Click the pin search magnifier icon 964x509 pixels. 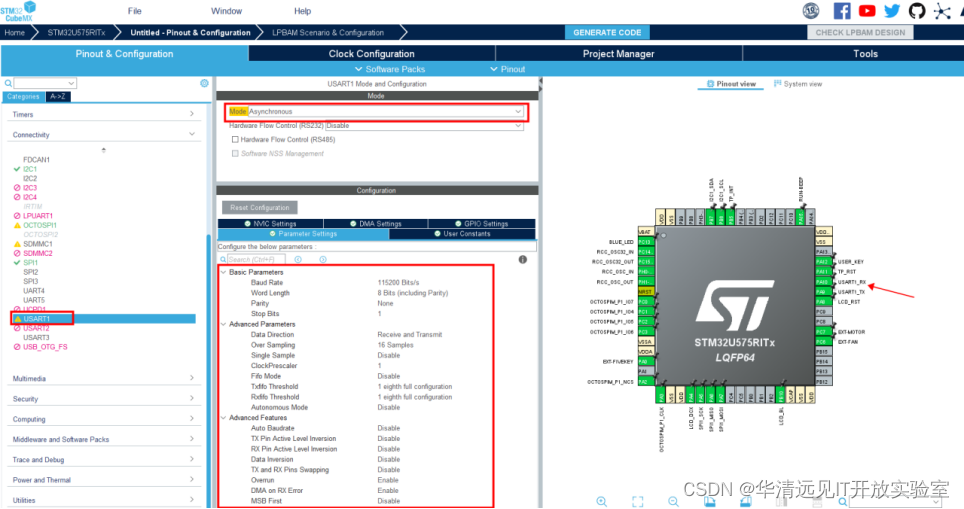843,502
